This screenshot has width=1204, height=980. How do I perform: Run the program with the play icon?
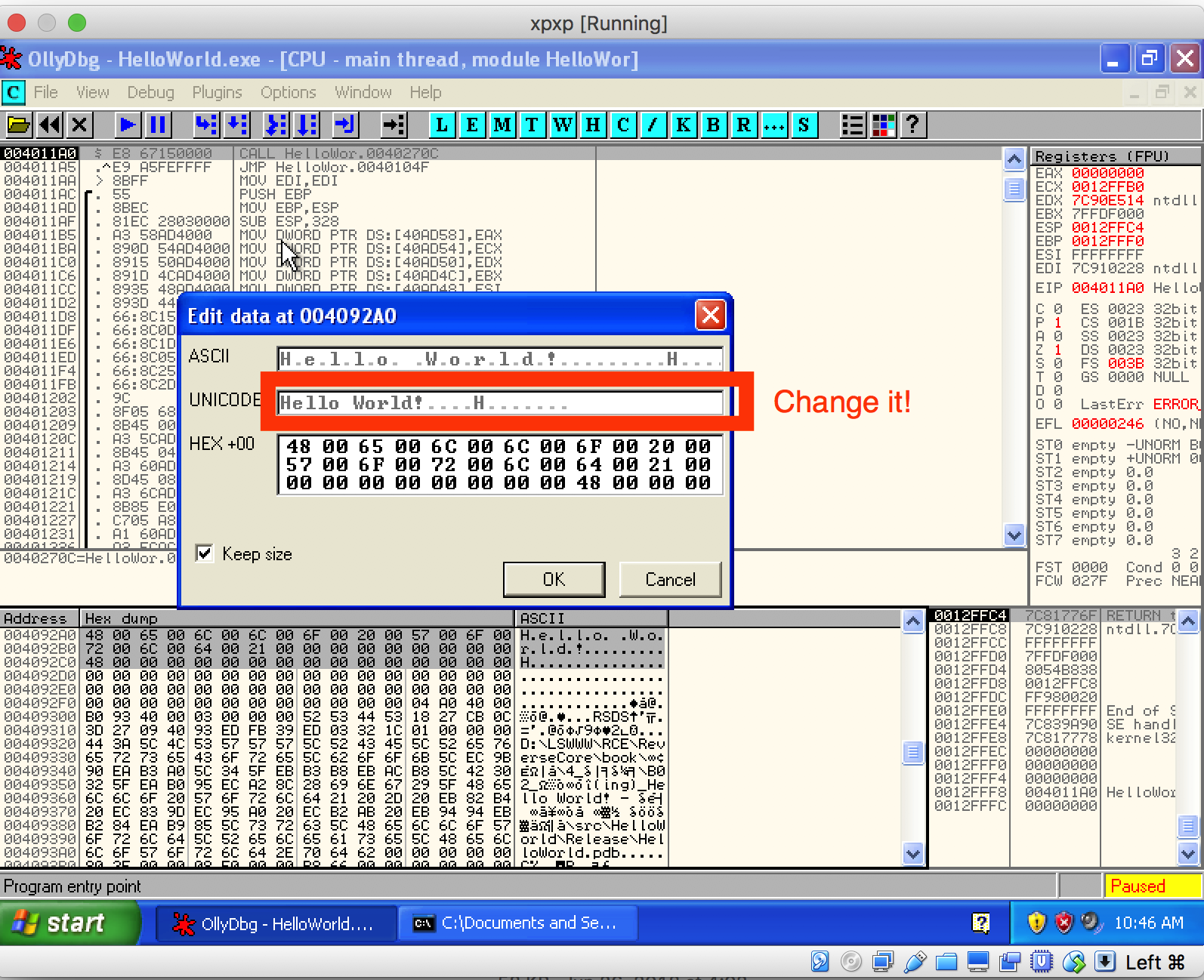128,125
